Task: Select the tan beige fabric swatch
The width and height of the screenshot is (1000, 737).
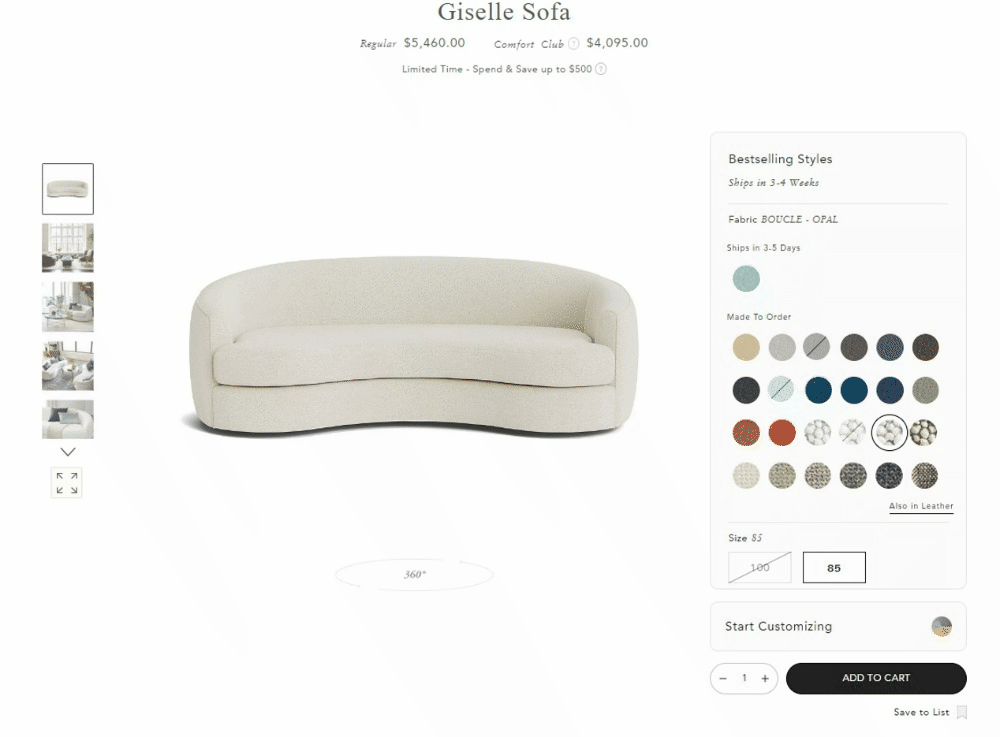Action: pyautogui.click(x=746, y=347)
